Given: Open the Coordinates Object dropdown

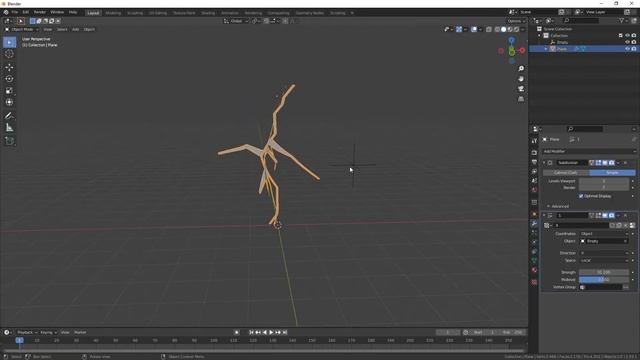Looking at the screenshot, I should (x=604, y=234).
